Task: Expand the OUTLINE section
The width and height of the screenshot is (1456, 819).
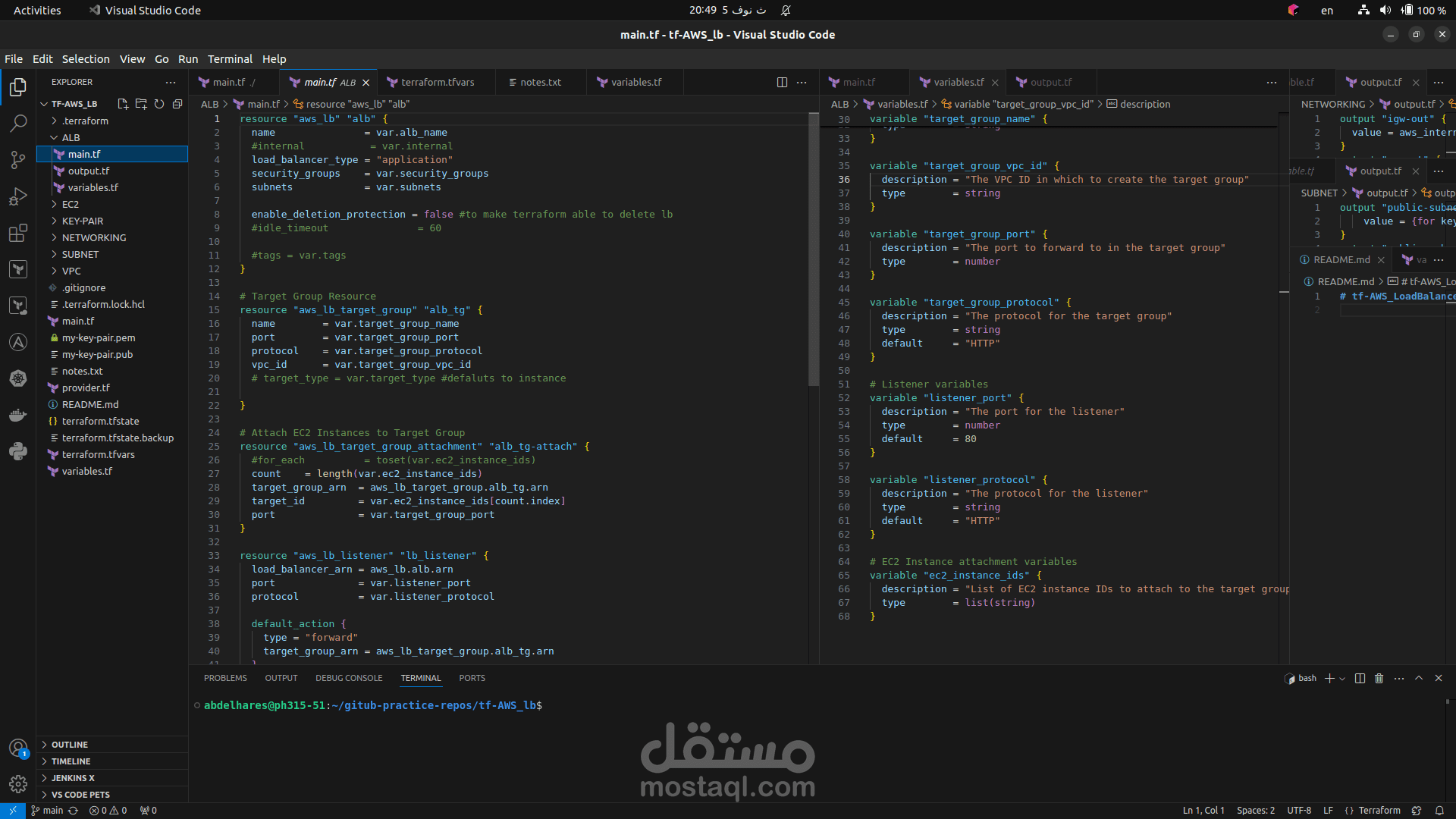Action: point(69,745)
